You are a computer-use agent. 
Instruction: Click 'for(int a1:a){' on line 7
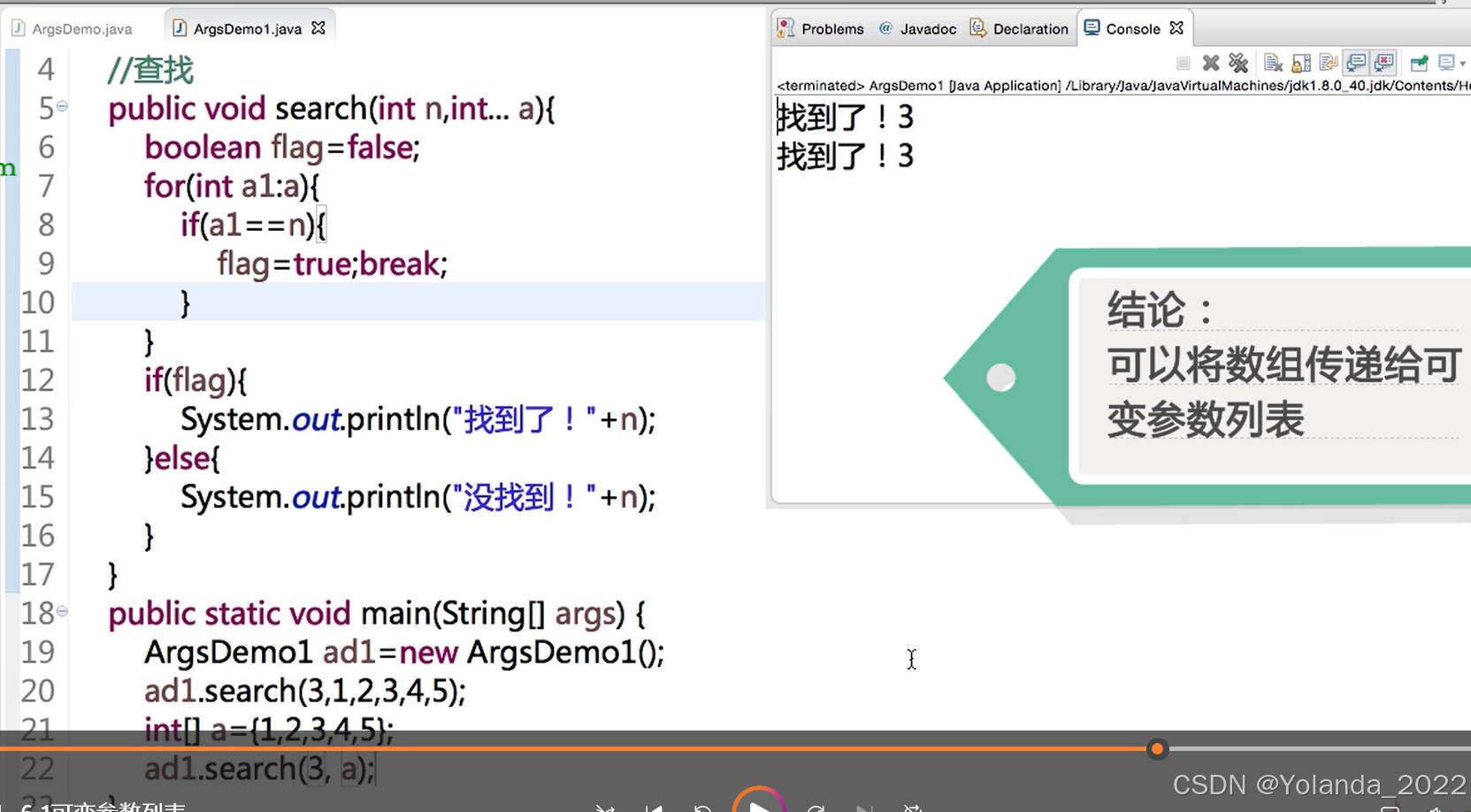pos(232,187)
